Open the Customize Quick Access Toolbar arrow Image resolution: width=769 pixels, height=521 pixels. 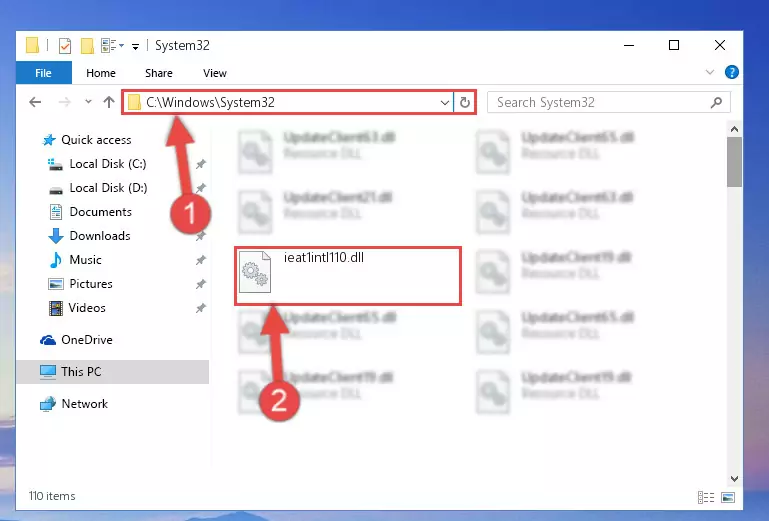click(x=135, y=47)
